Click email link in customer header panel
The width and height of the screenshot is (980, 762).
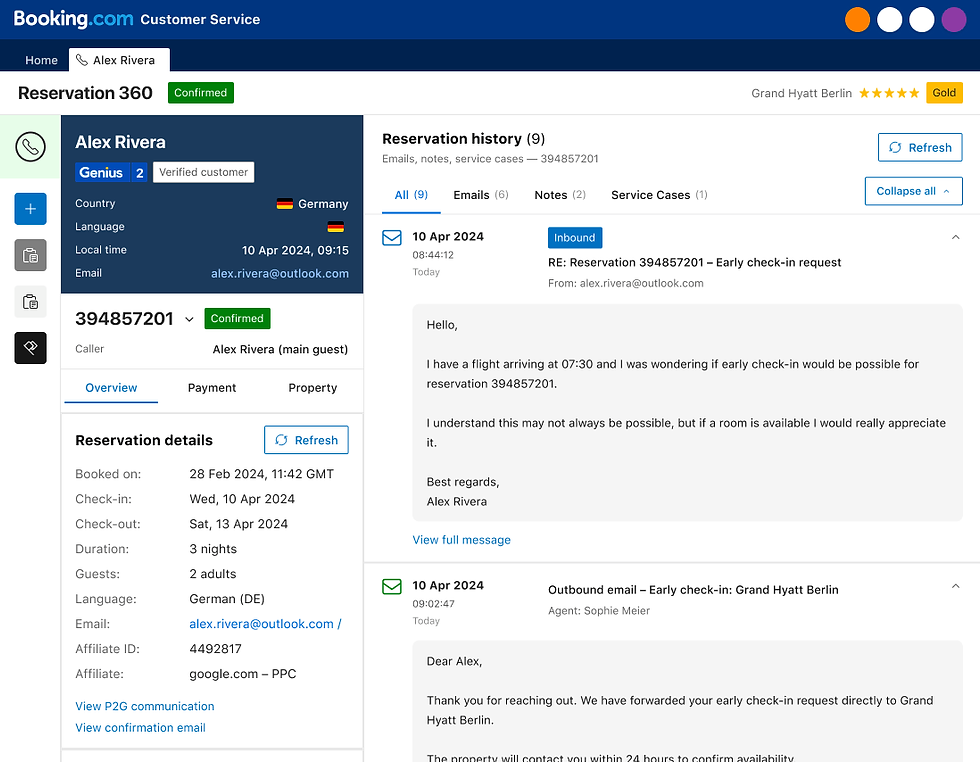[279, 273]
